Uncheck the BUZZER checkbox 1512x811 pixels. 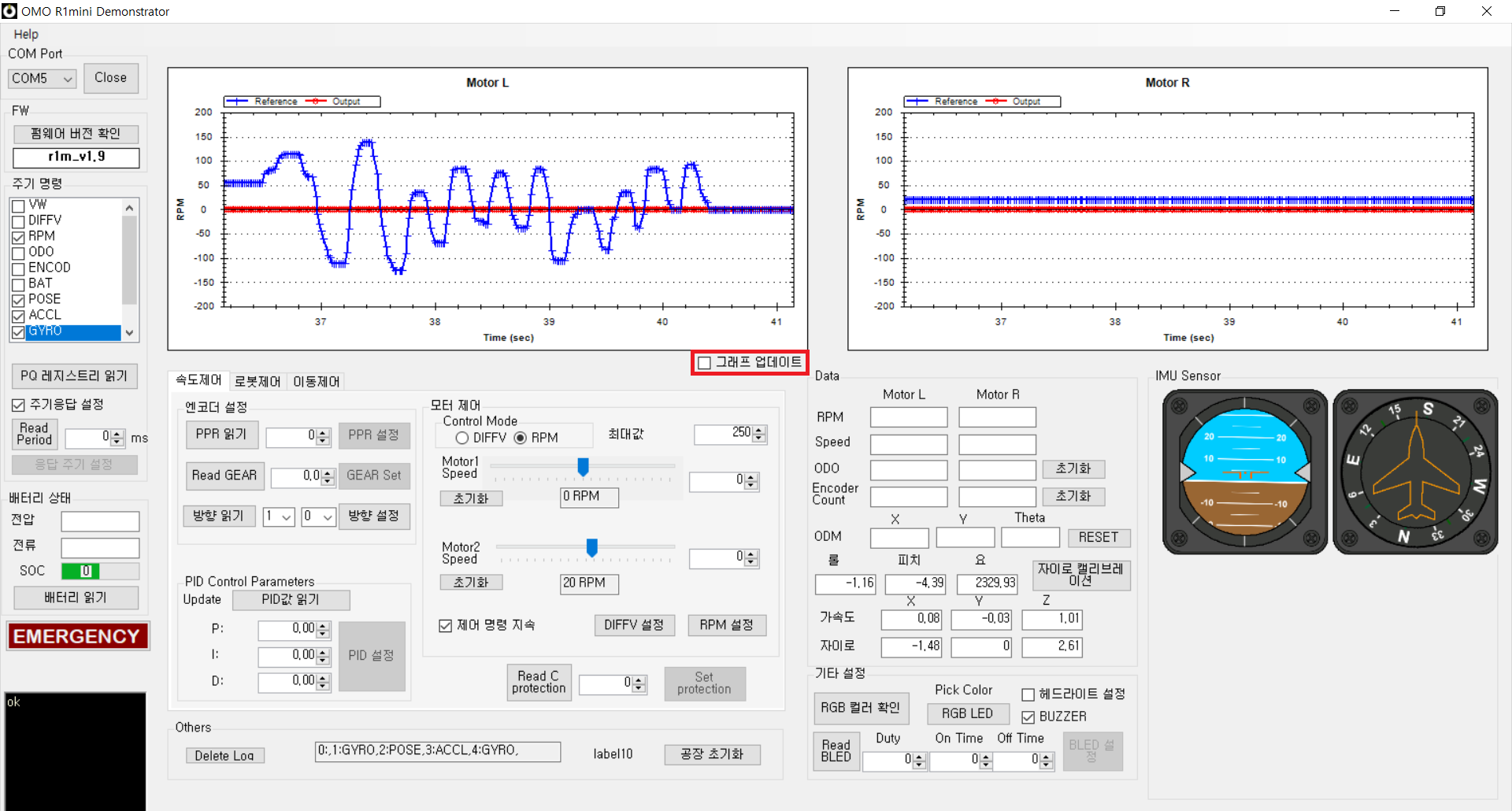(x=1028, y=717)
